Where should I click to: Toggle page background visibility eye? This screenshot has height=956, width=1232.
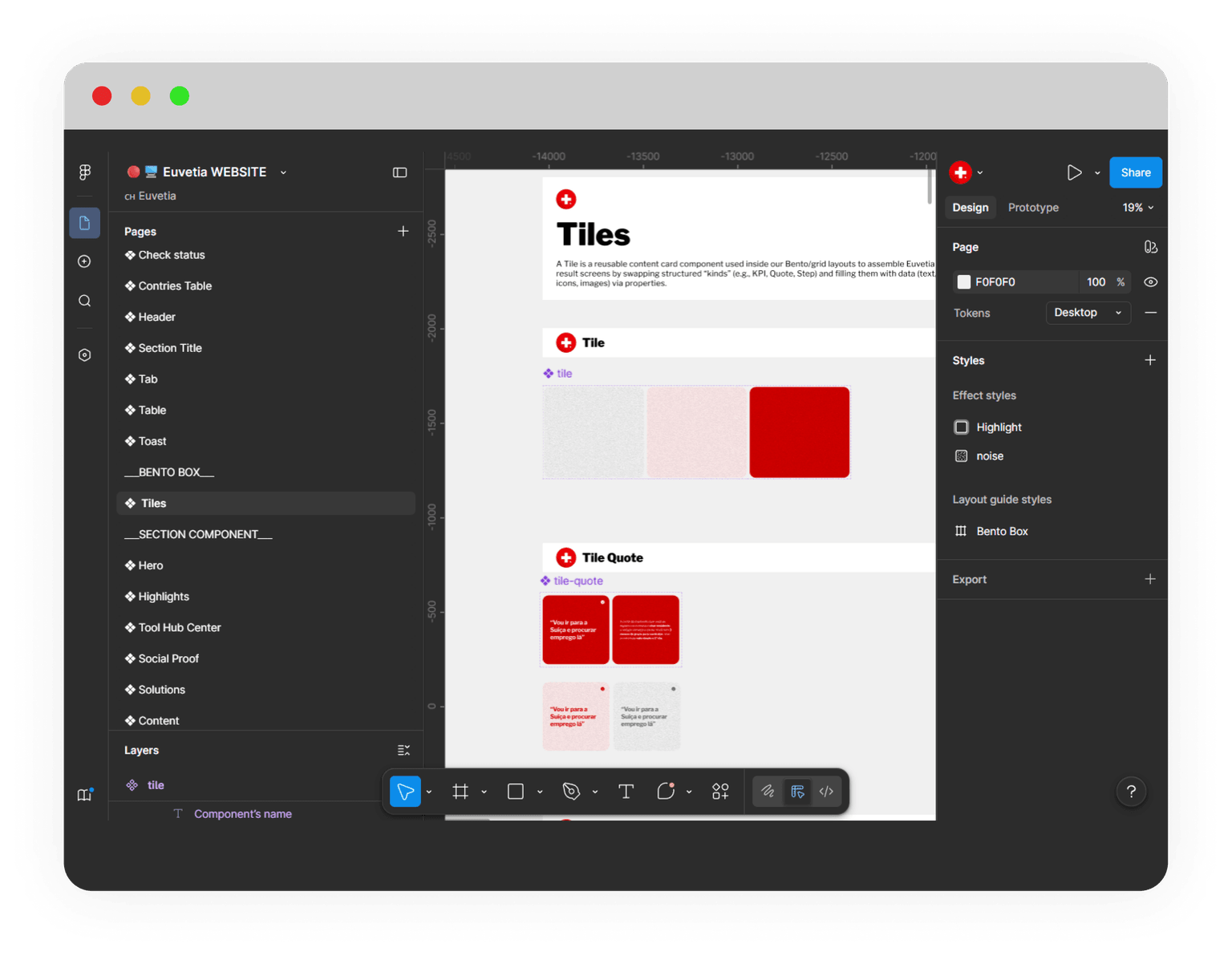[1150, 282]
